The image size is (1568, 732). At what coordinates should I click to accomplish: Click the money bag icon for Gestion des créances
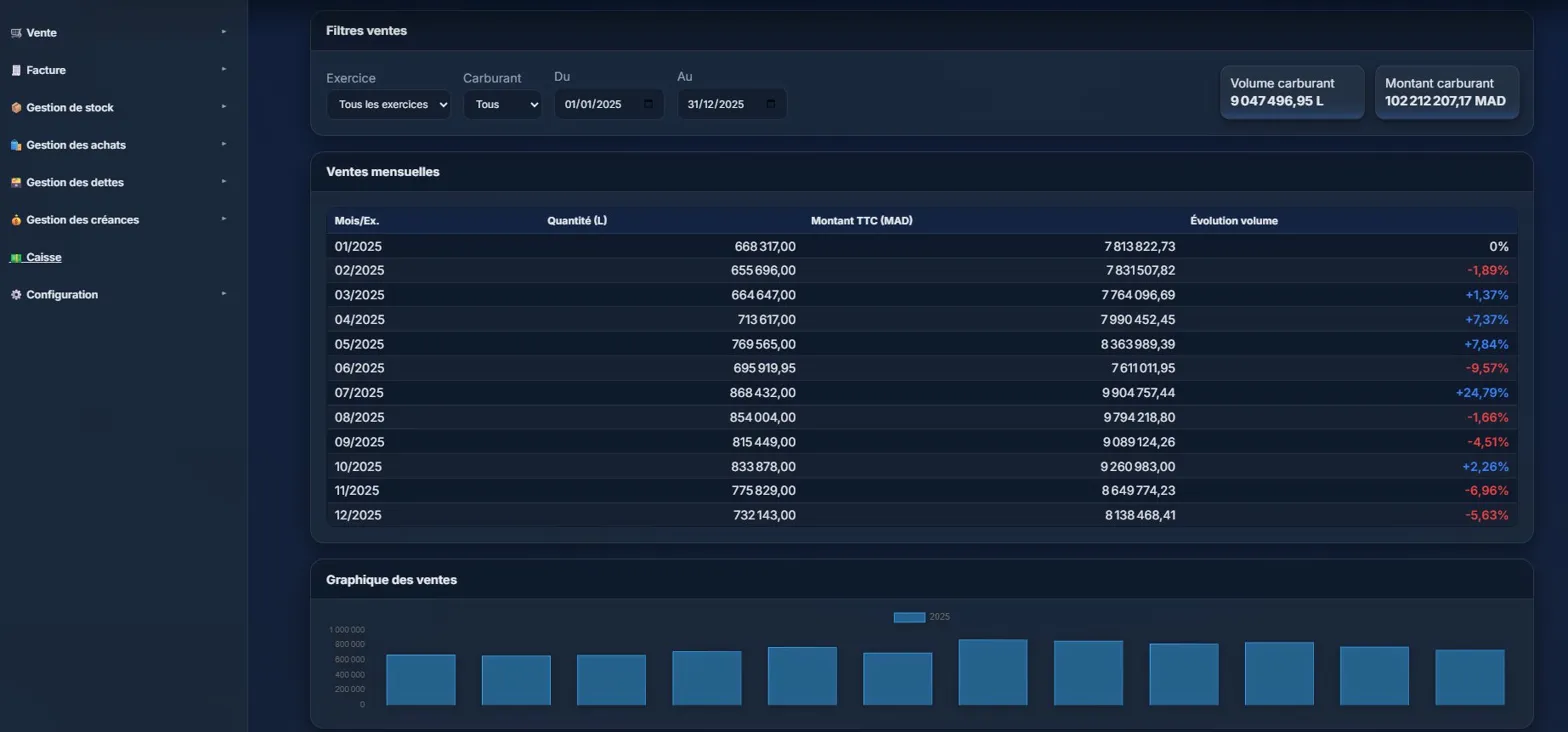[15, 220]
